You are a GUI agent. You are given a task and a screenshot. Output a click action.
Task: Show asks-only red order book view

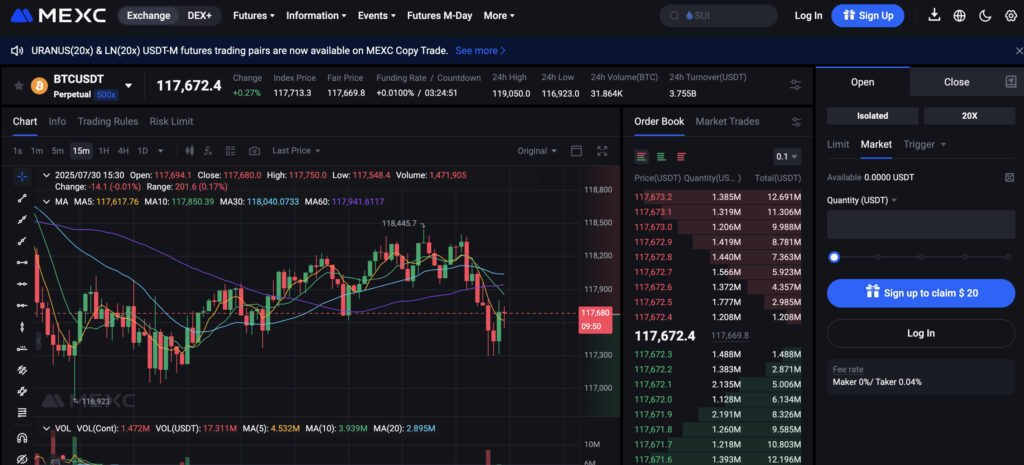coord(681,157)
